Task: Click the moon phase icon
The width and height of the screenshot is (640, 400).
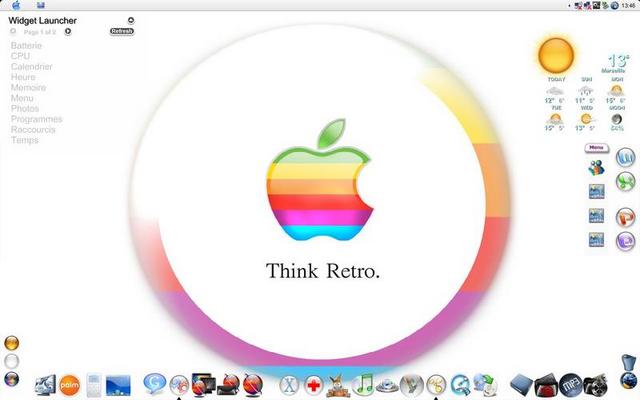Action: (617, 119)
